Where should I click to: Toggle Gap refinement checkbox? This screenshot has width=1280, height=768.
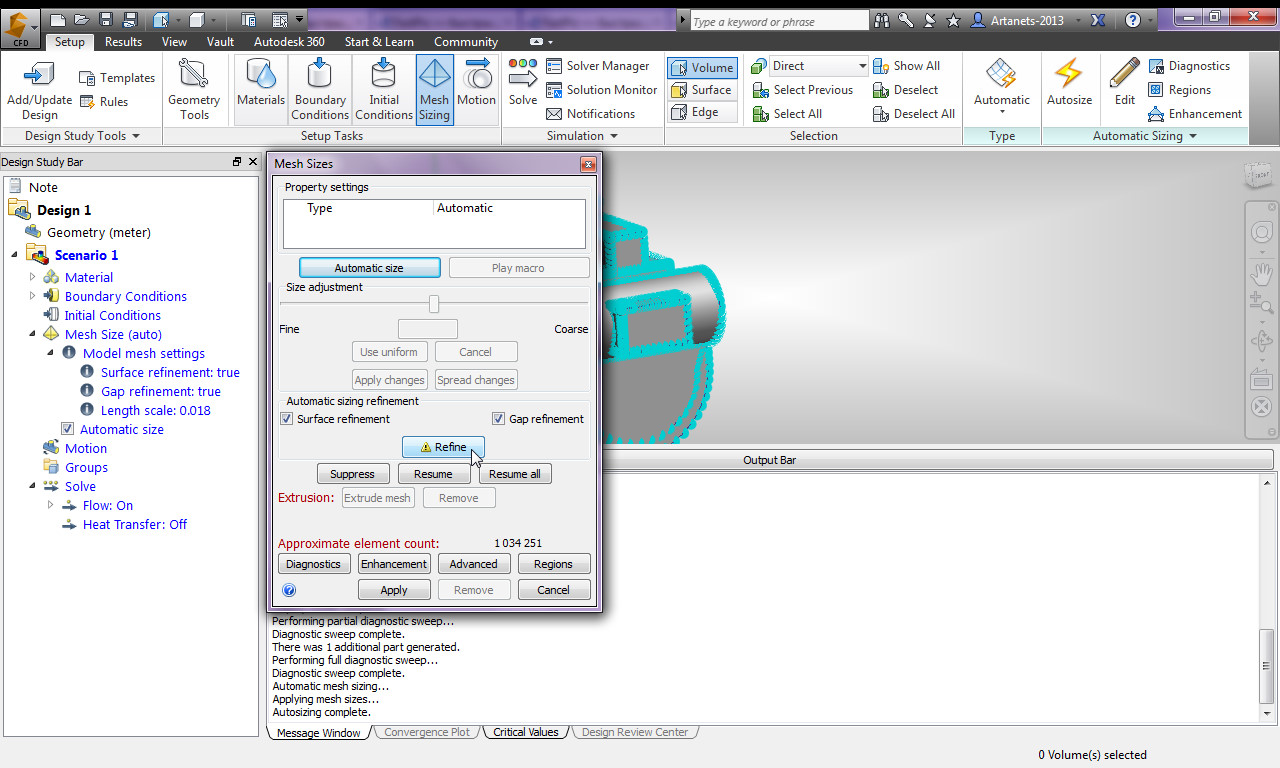(x=498, y=419)
